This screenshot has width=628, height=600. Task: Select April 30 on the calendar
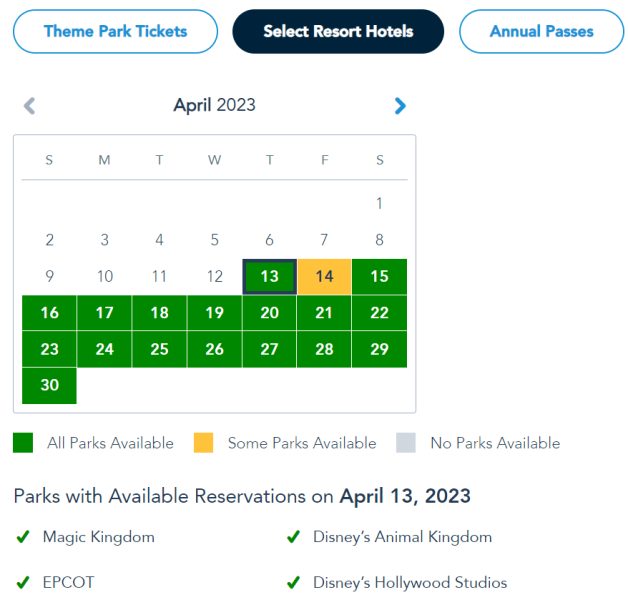coord(49,385)
